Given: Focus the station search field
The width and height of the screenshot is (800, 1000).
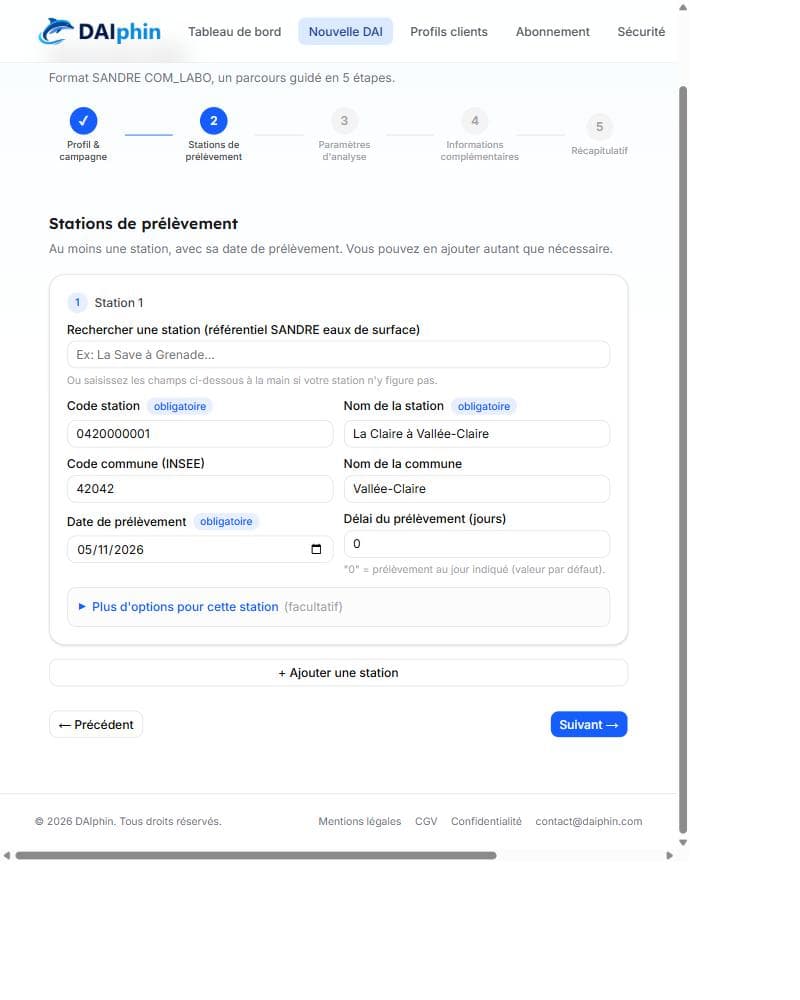Looking at the screenshot, I should click(338, 355).
